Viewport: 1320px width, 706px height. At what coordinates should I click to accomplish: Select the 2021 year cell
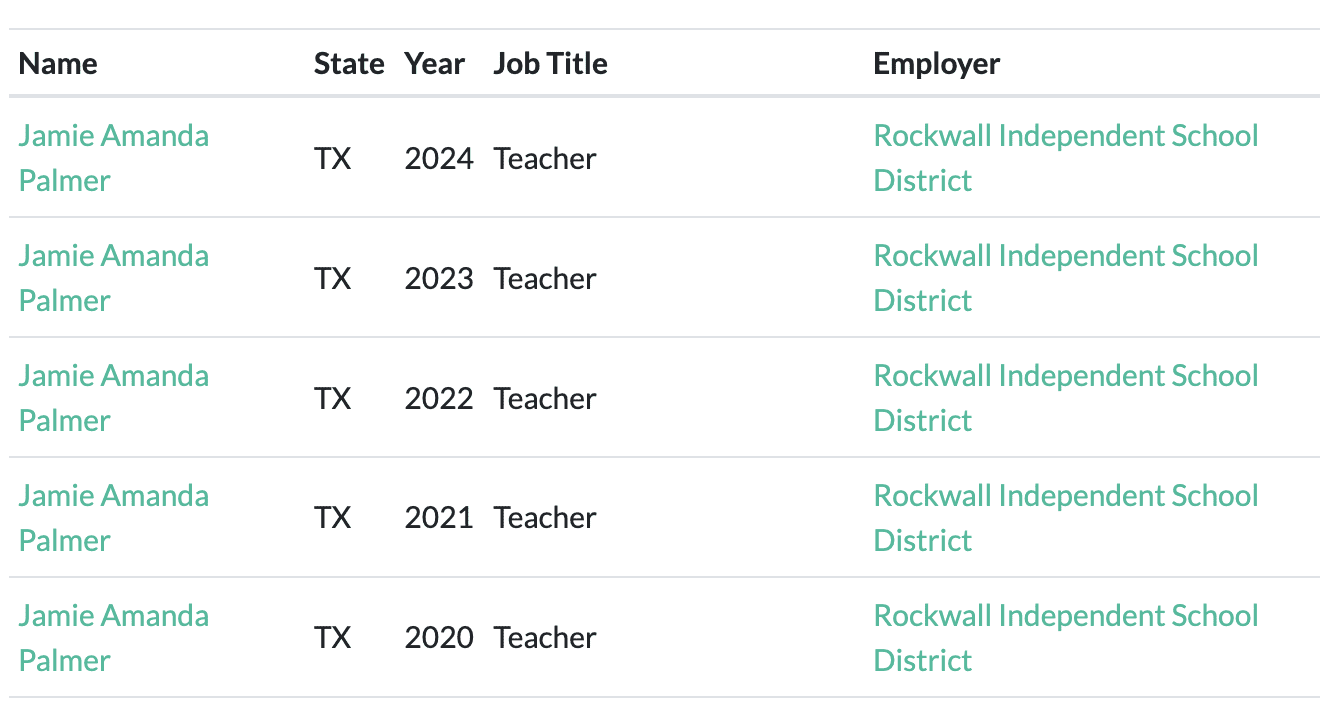coord(439,518)
